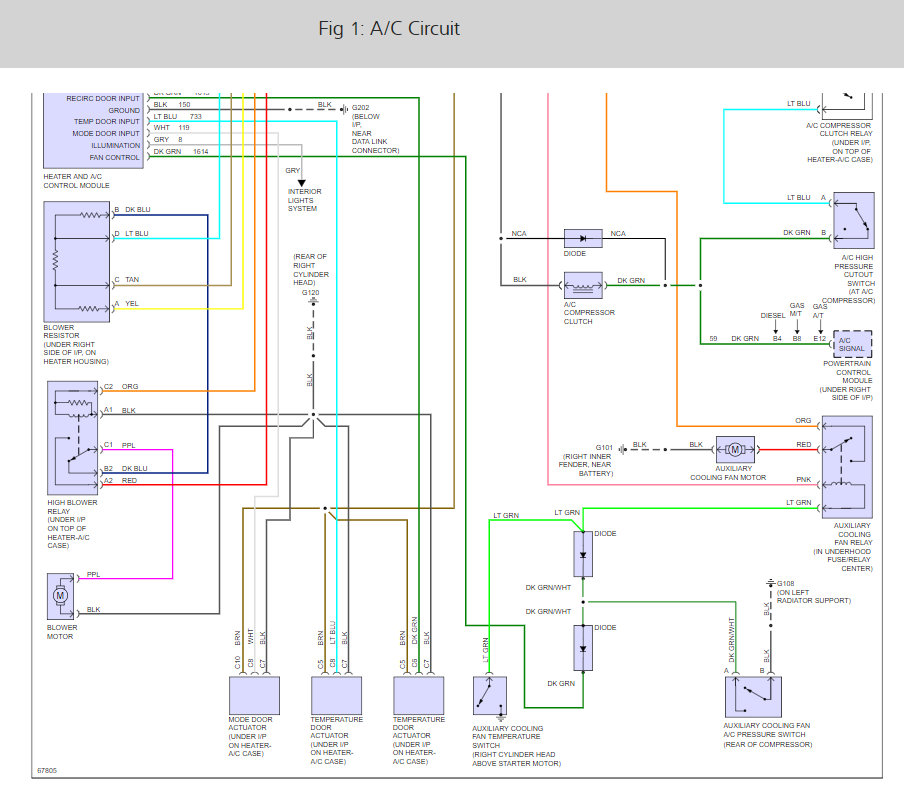904x806 pixels.
Task: Click the "B4" pin label
Action: (777, 339)
